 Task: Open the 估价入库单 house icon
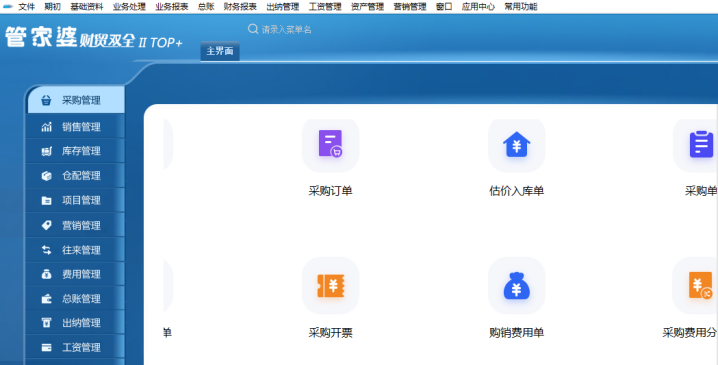click(517, 144)
